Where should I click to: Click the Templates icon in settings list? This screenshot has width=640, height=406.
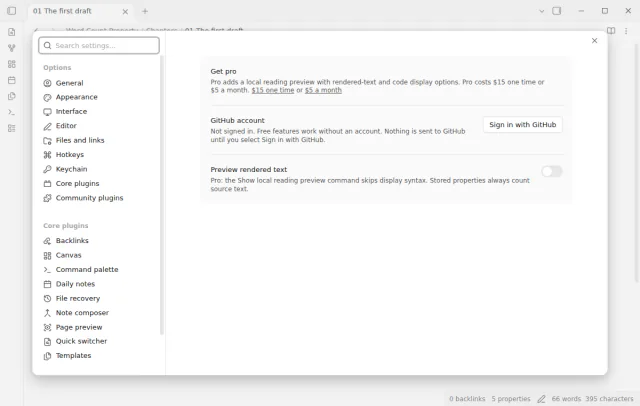(x=47, y=356)
